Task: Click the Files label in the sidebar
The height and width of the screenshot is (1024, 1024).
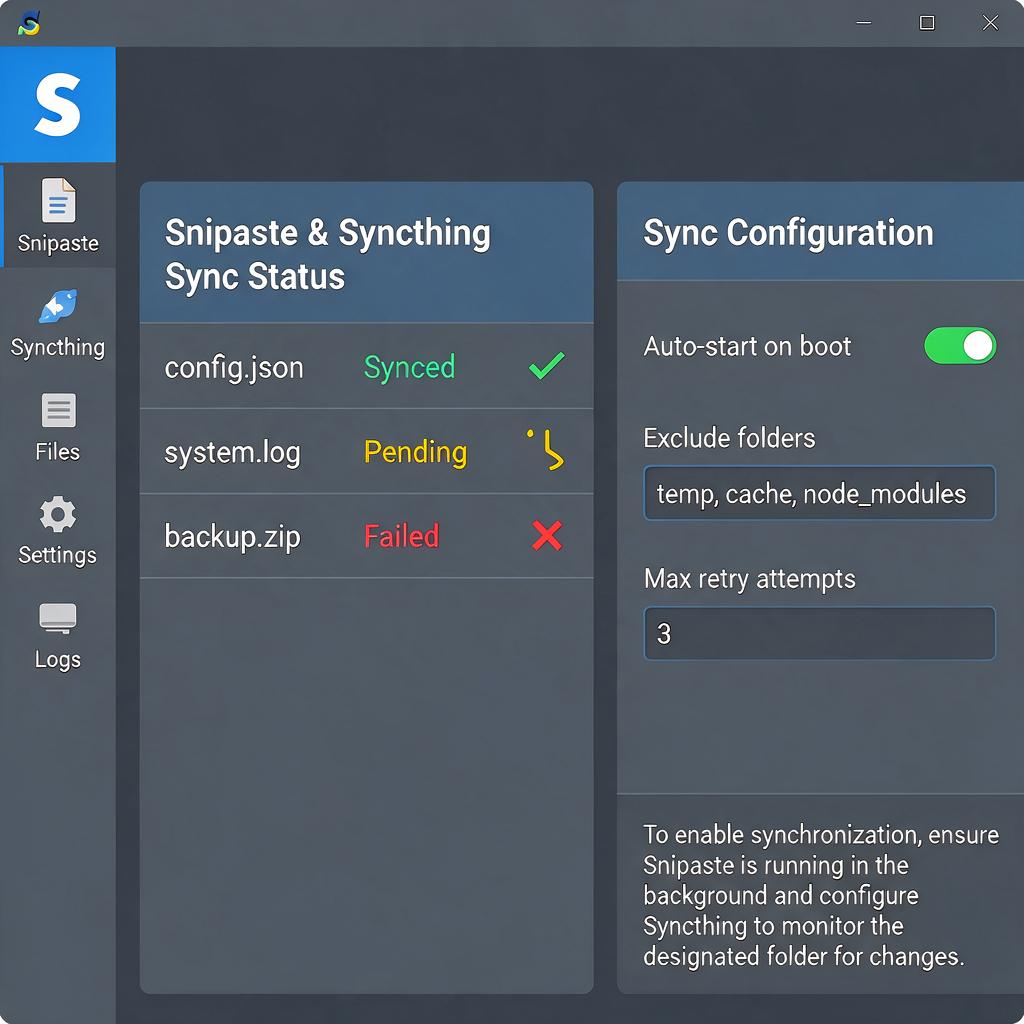Action: pos(58,452)
